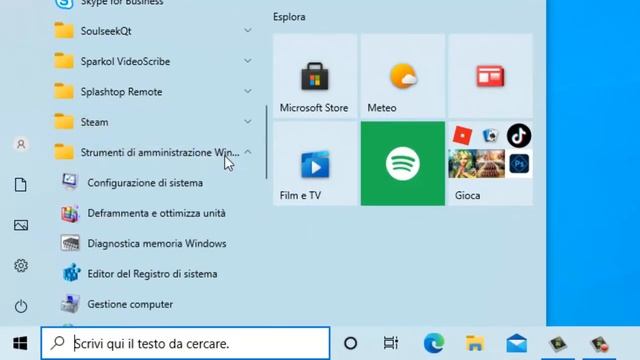
Task: Open the red News tile
Action: [490, 76]
